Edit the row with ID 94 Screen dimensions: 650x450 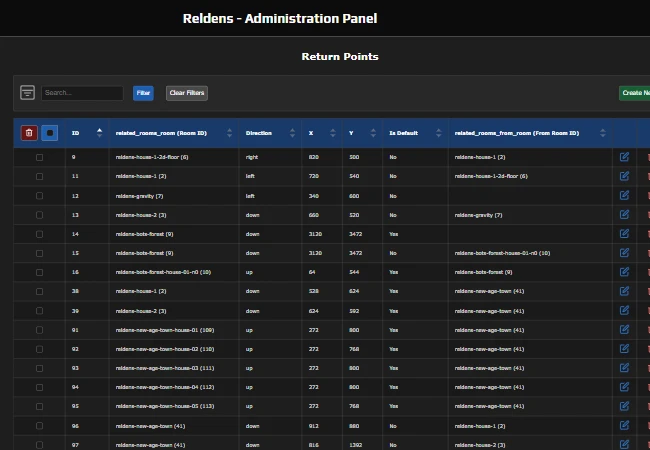pyautogui.click(x=624, y=387)
